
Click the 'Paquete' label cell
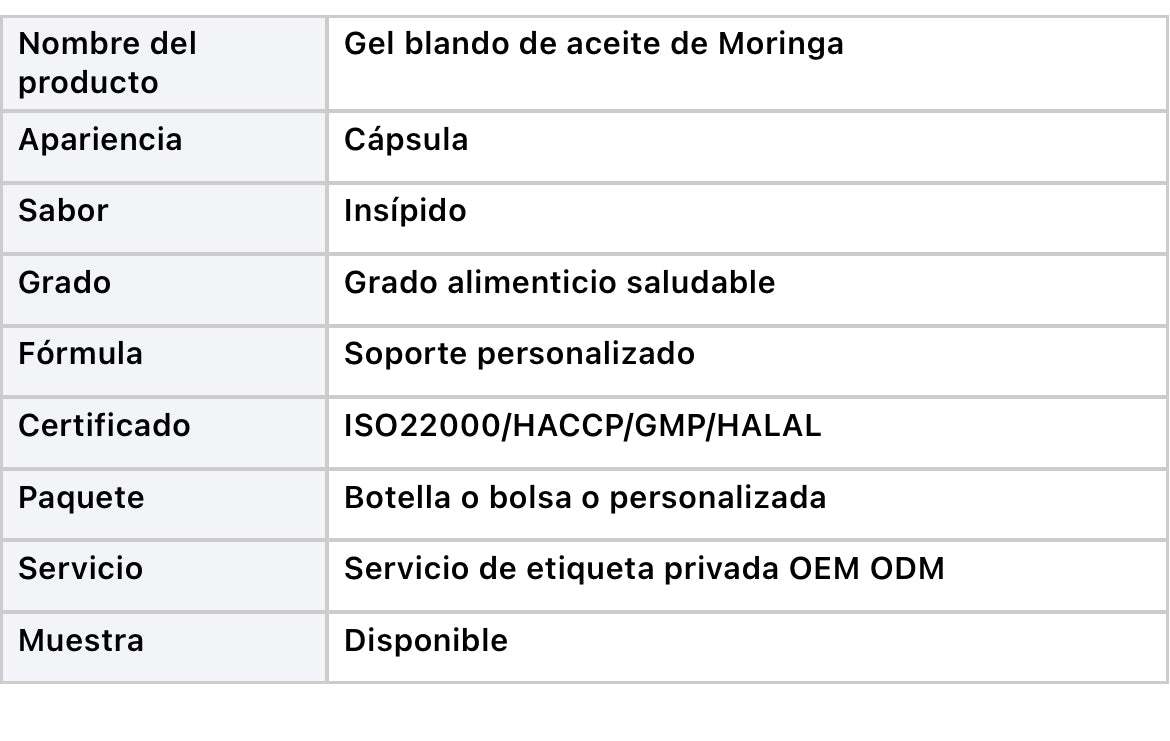[164, 504]
